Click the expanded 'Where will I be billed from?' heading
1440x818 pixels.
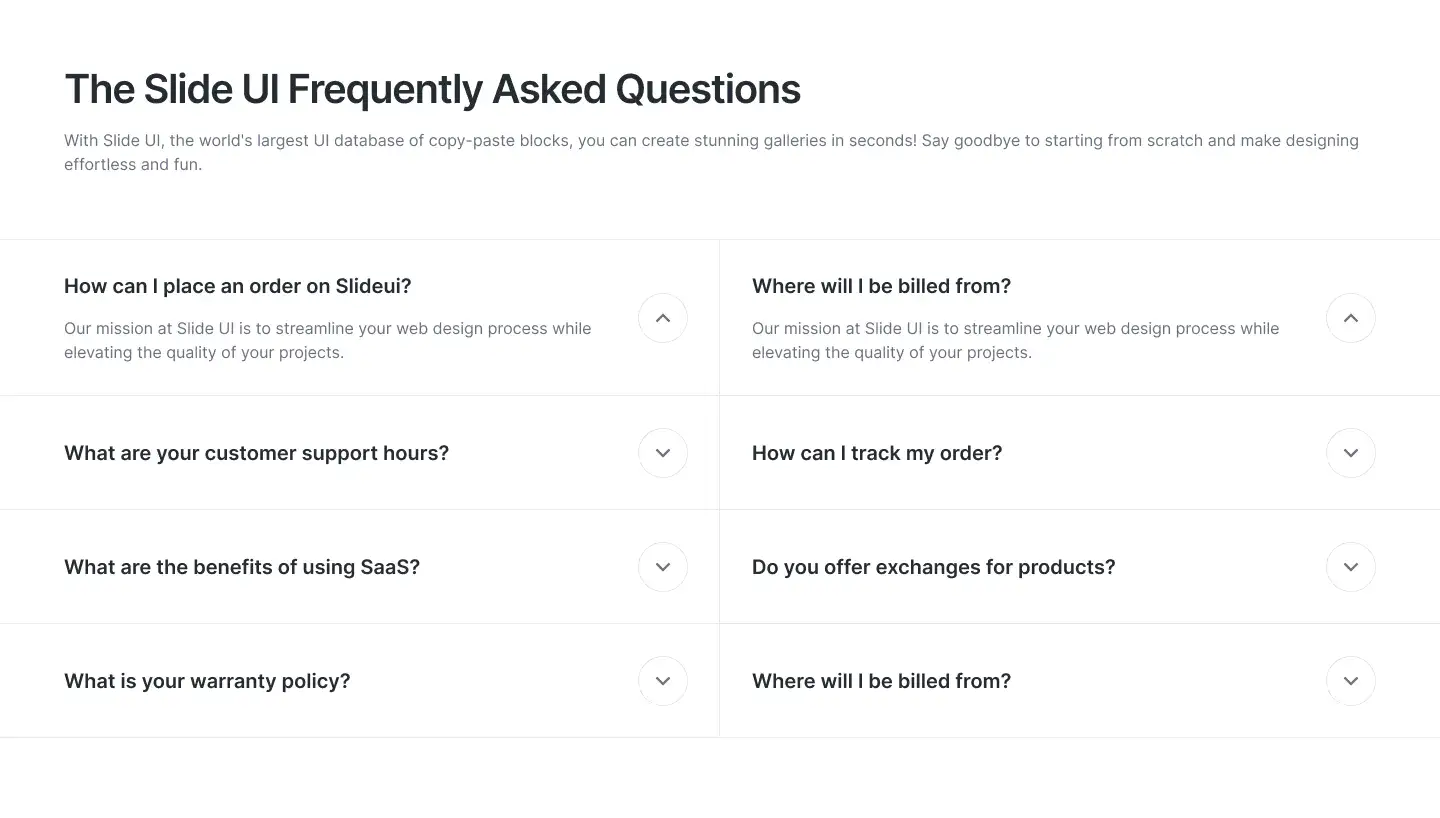(x=881, y=286)
